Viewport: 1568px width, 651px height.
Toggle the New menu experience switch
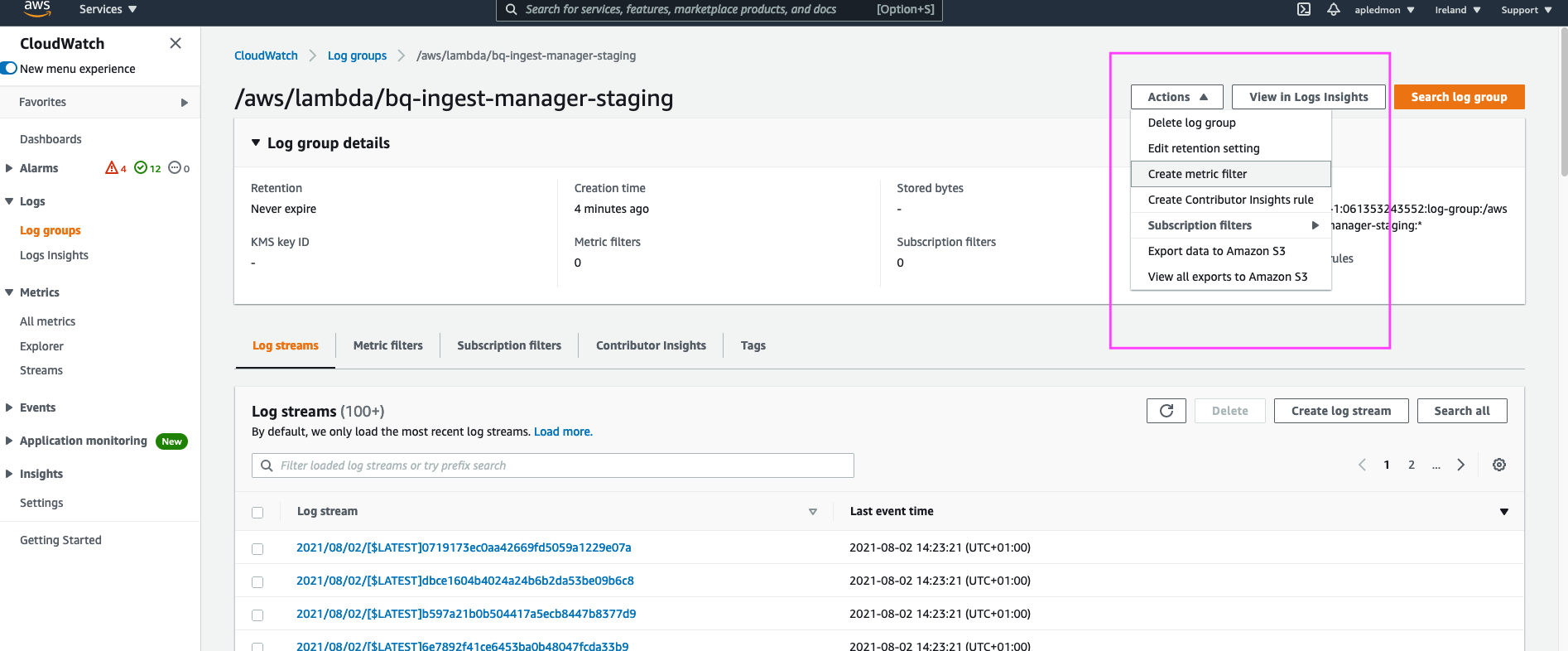pyautogui.click(x=9, y=69)
